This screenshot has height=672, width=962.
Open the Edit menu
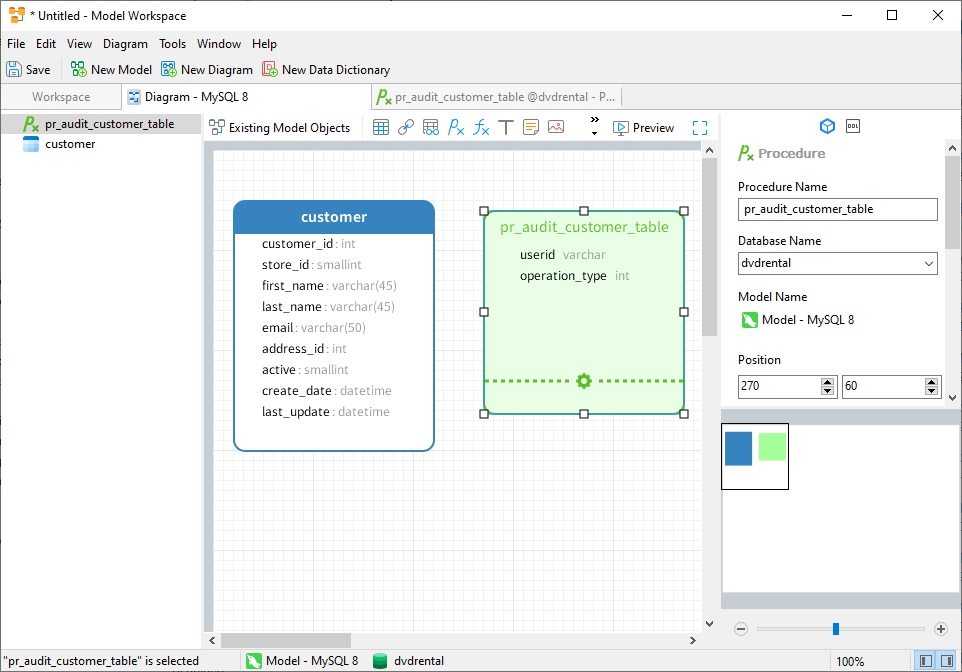46,44
